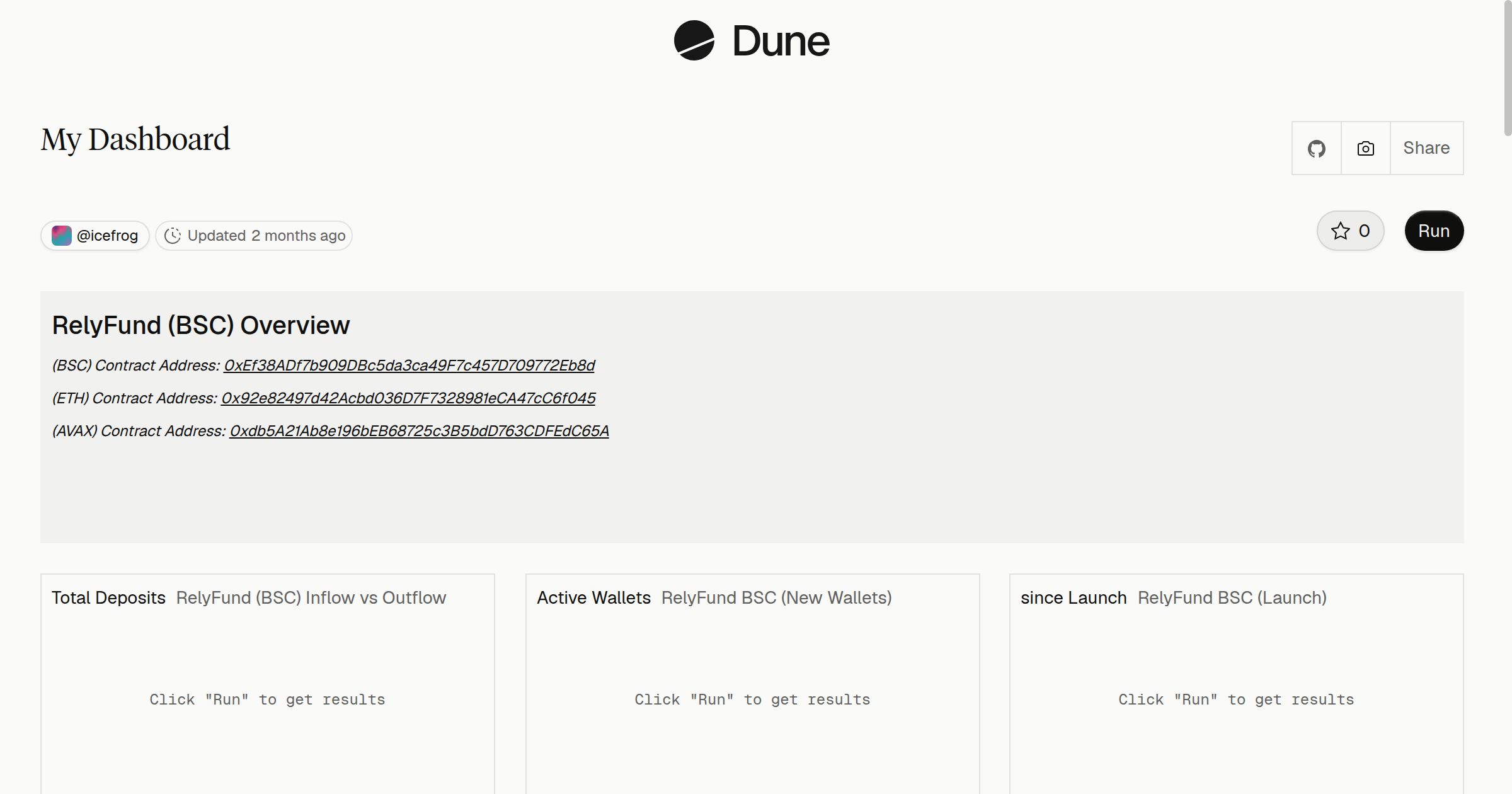The image size is (1512, 794).
Task: Open RelyFund (BSC) Inflow vs Outflow query
Action: tap(311, 597)
